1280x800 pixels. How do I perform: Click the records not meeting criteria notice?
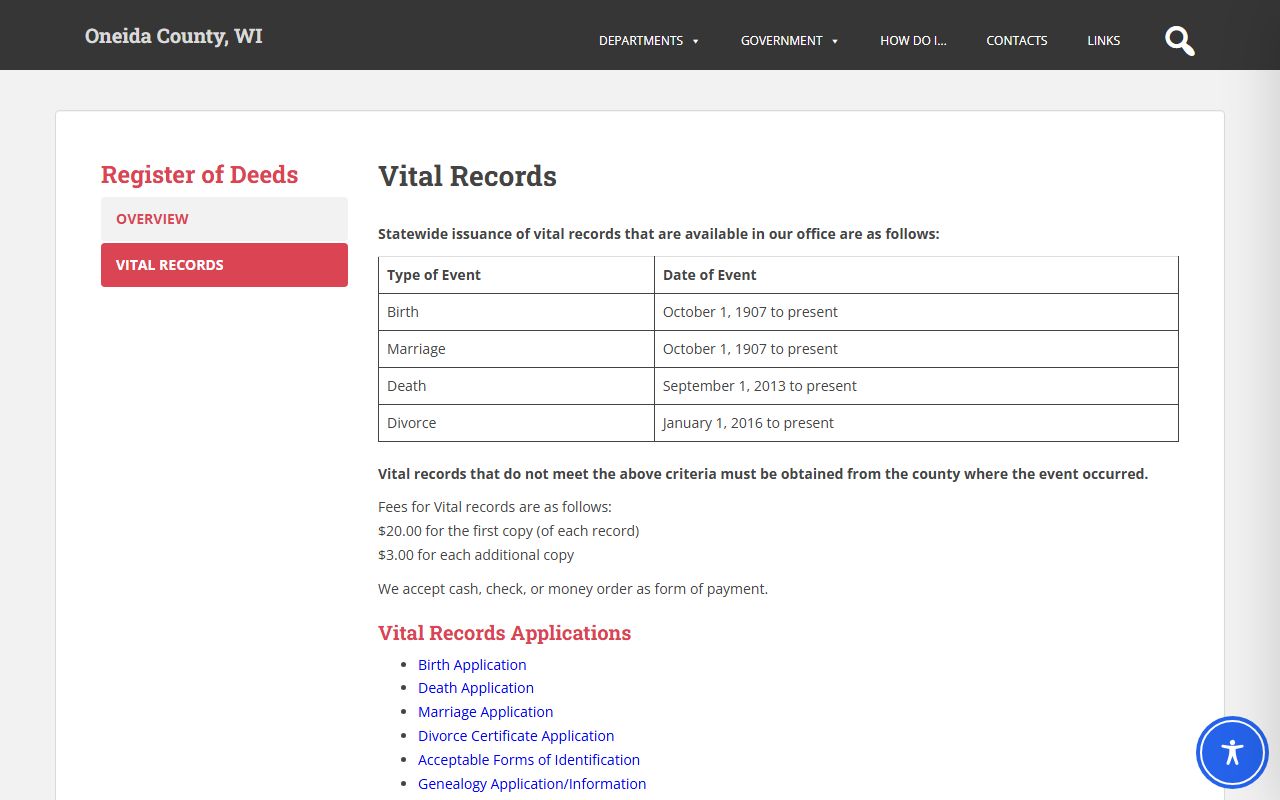[763, 474]
